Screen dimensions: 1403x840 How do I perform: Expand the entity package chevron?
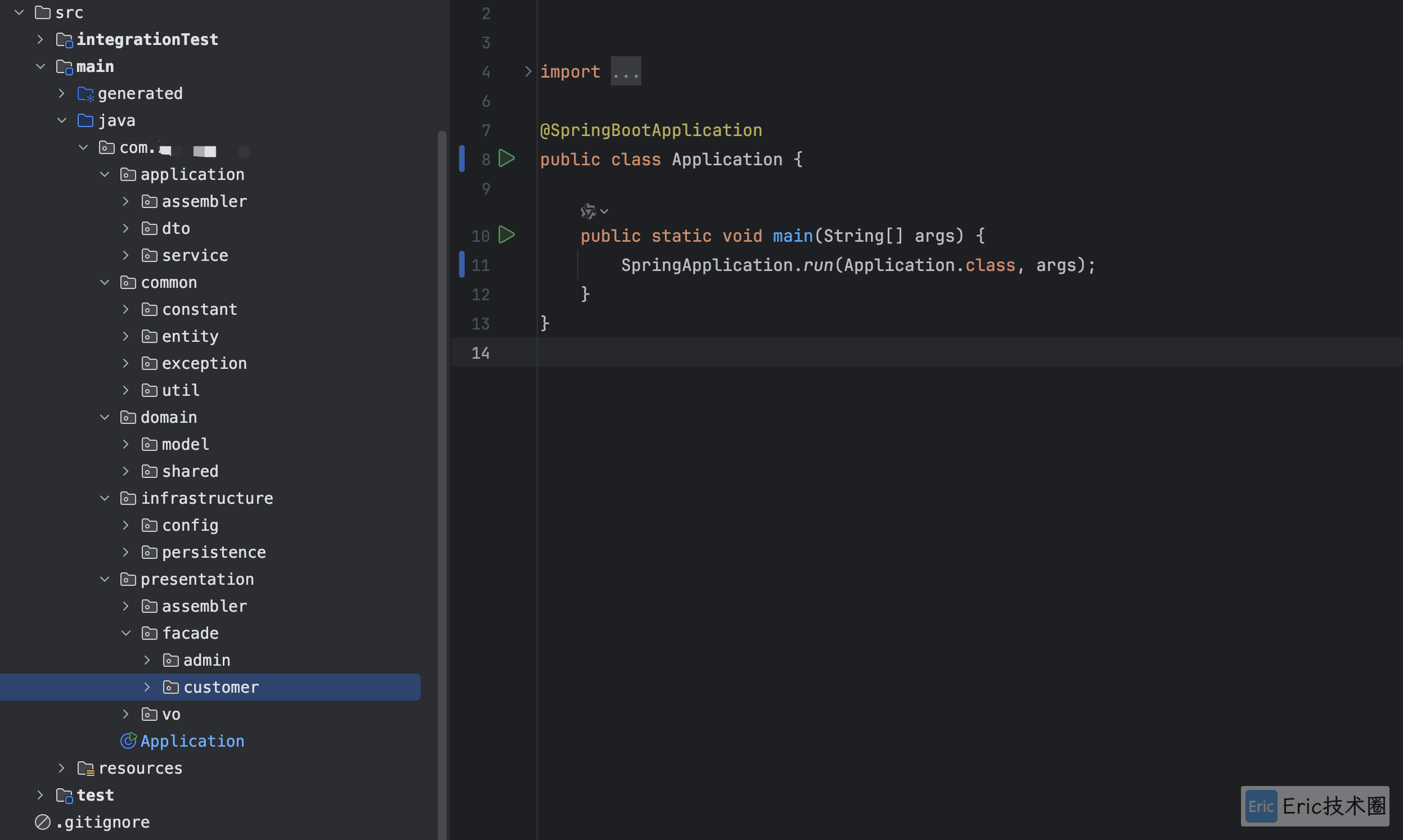click(x=125, y=336)
